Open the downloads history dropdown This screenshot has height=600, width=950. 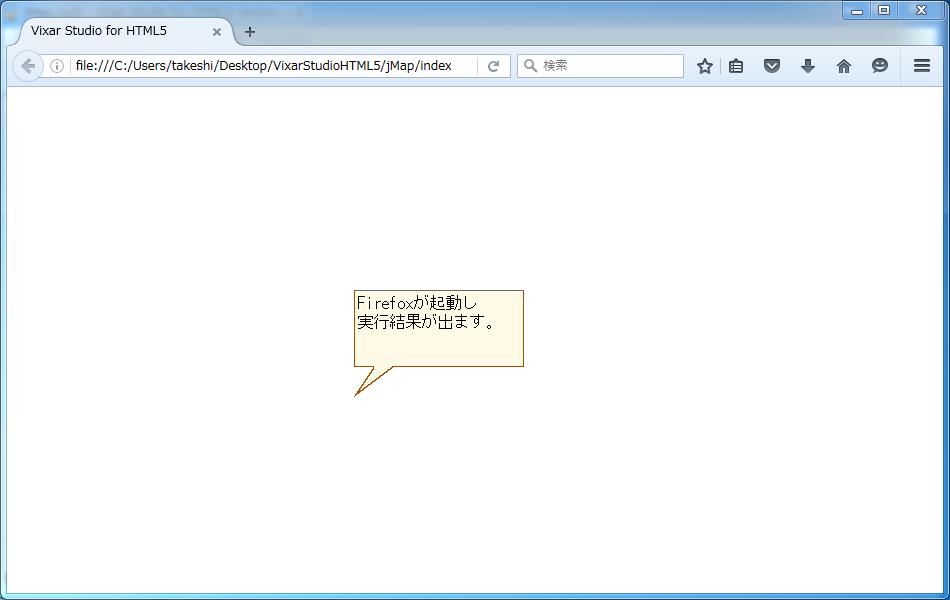(808, 65)
